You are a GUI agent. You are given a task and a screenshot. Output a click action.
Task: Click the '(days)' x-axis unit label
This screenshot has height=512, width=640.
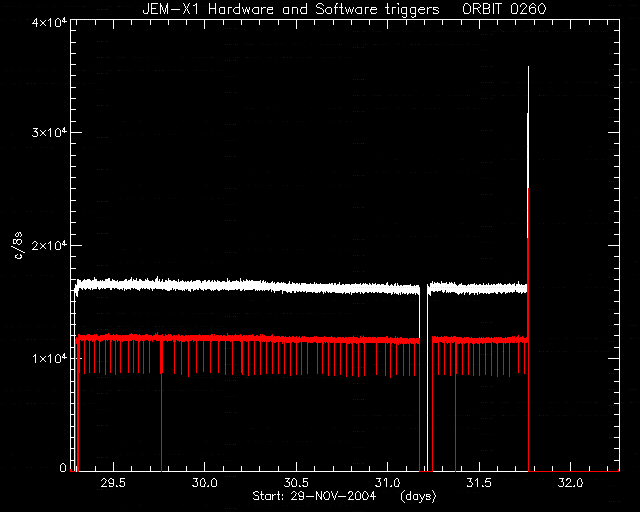click(418, 496)
